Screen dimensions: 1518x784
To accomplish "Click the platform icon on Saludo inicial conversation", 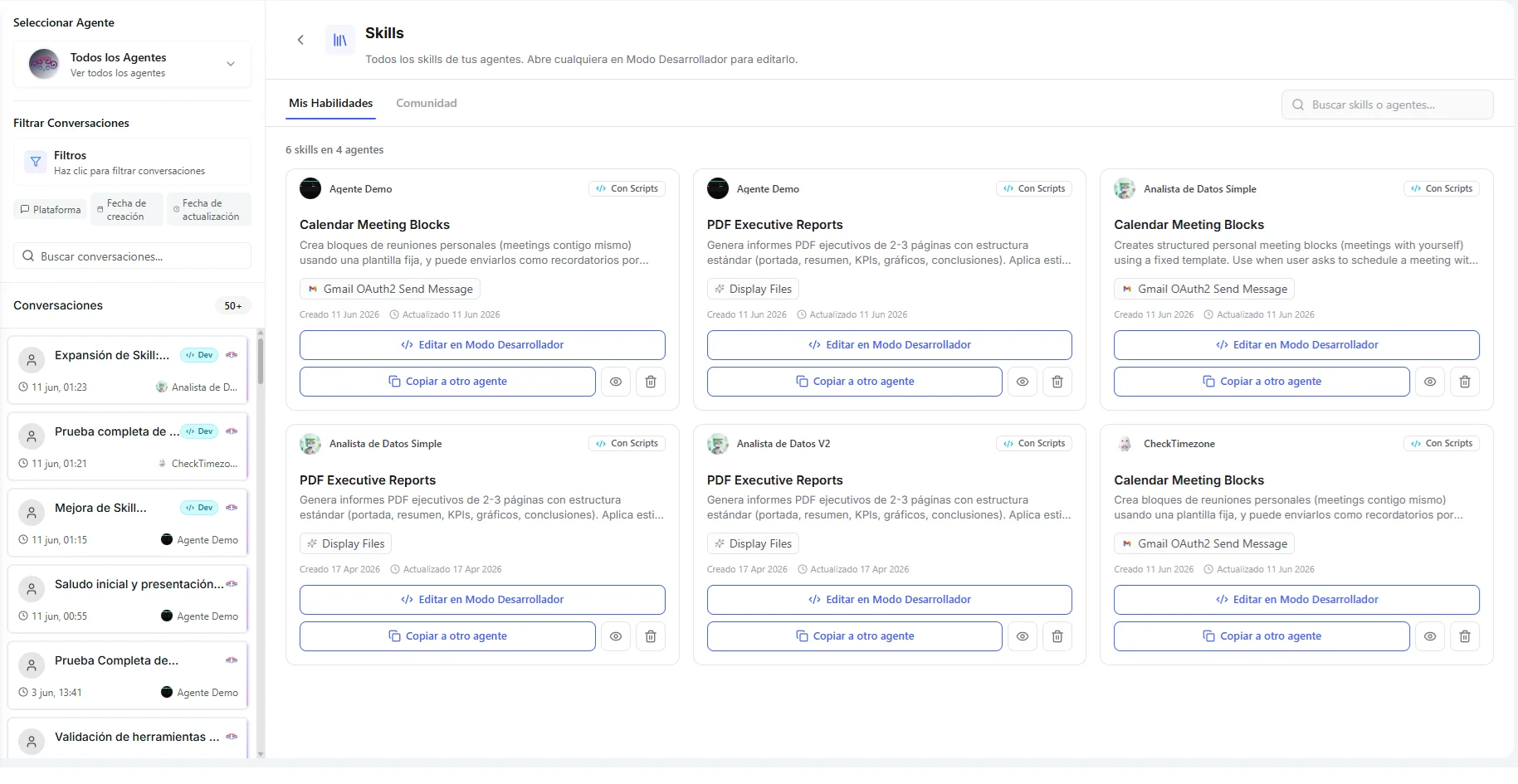I will tap(232, 584).
